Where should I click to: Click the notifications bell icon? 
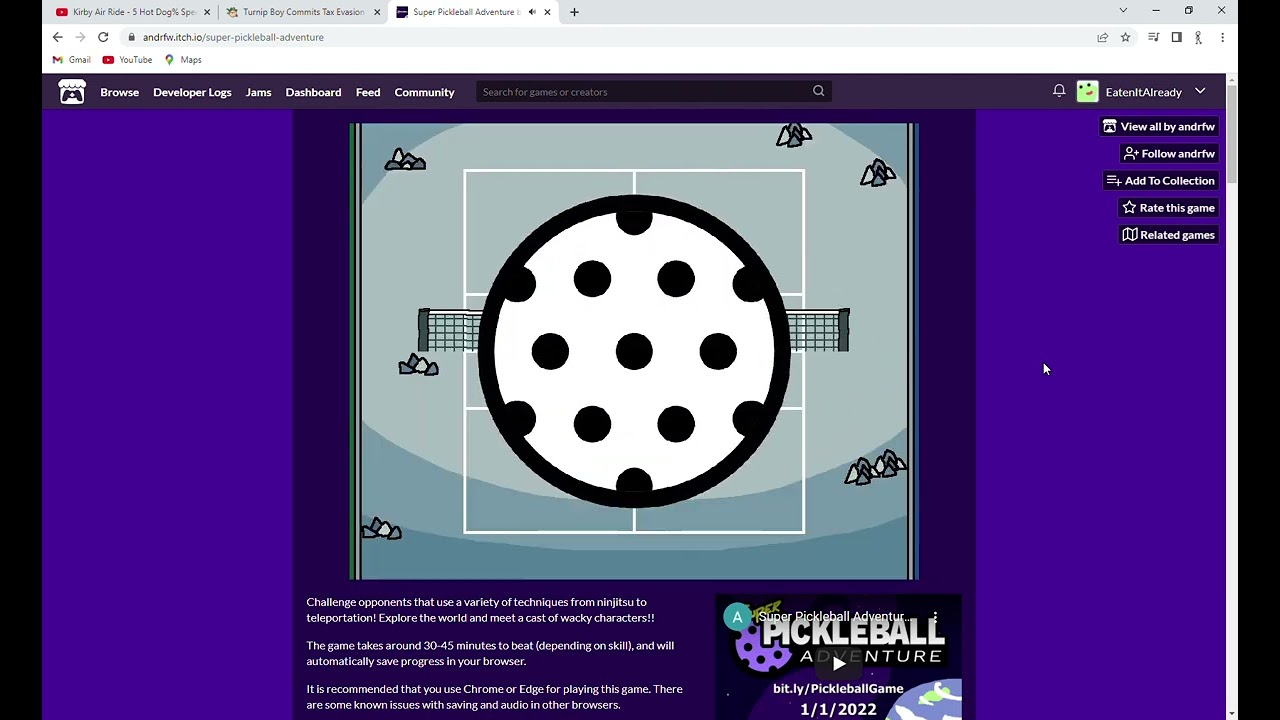tap(1059, 91)
